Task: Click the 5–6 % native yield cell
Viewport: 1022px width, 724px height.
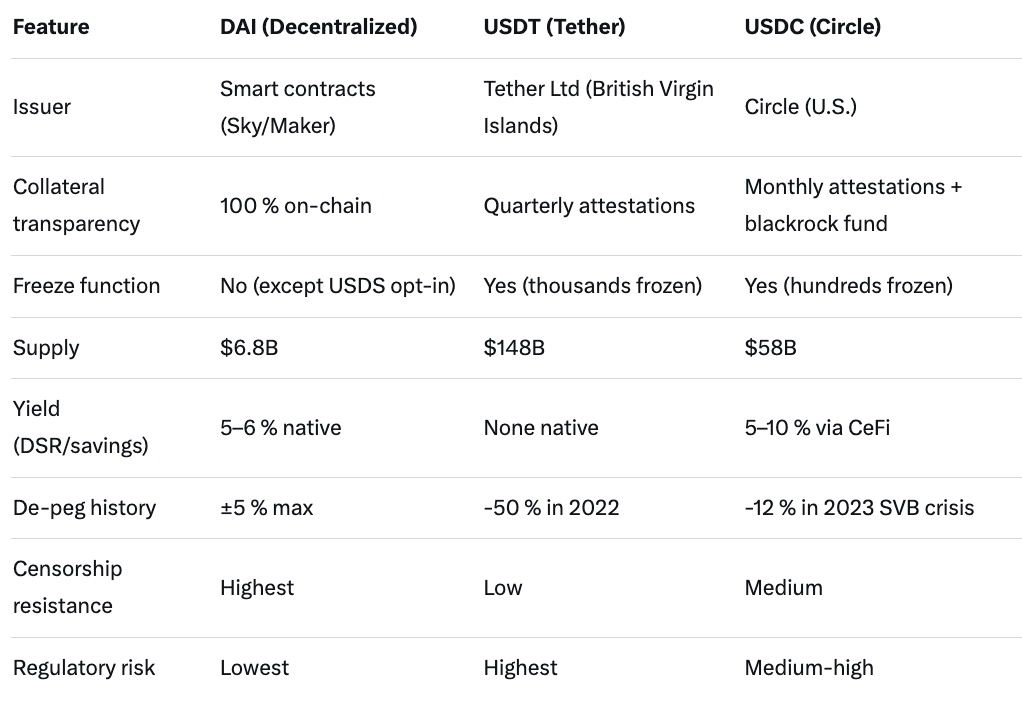Action: 280,428
